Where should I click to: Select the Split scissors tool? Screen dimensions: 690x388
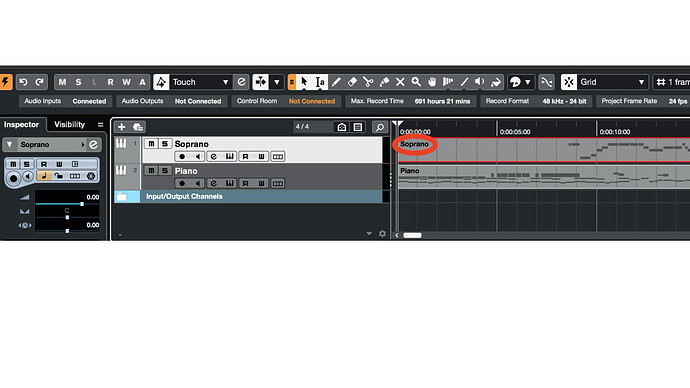(x=368, y=82)
